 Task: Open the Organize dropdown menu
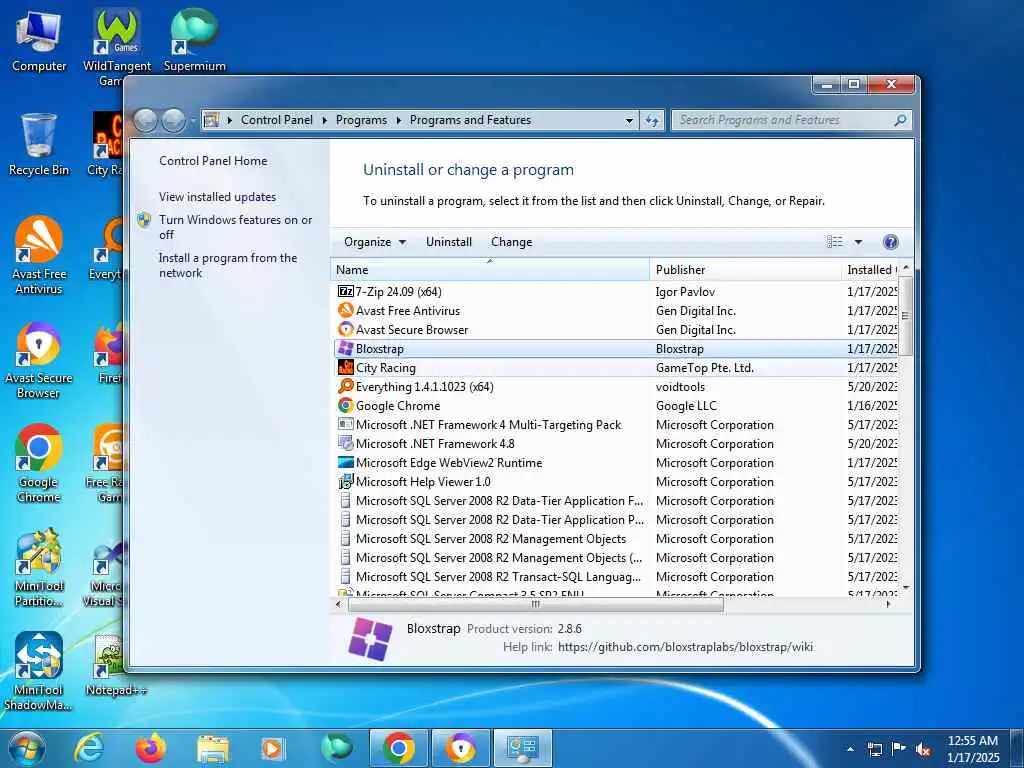coord(375,242)
